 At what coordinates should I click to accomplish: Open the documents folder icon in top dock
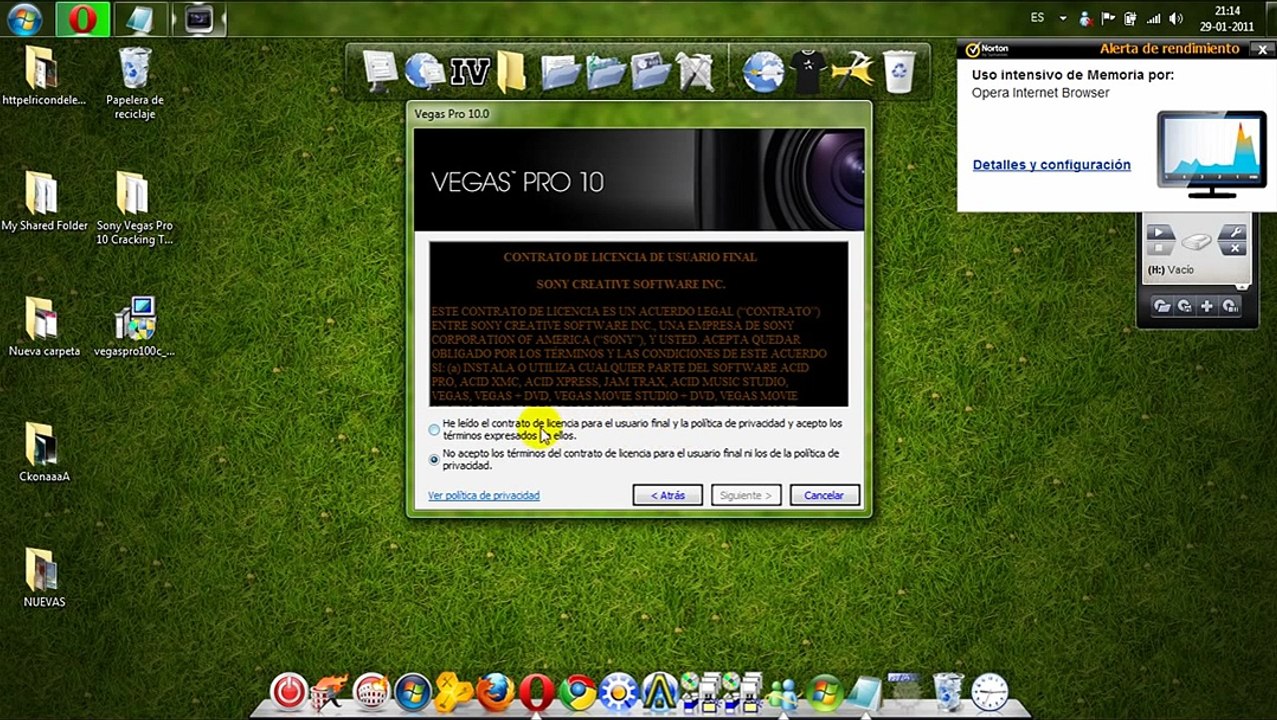point(561,71)
